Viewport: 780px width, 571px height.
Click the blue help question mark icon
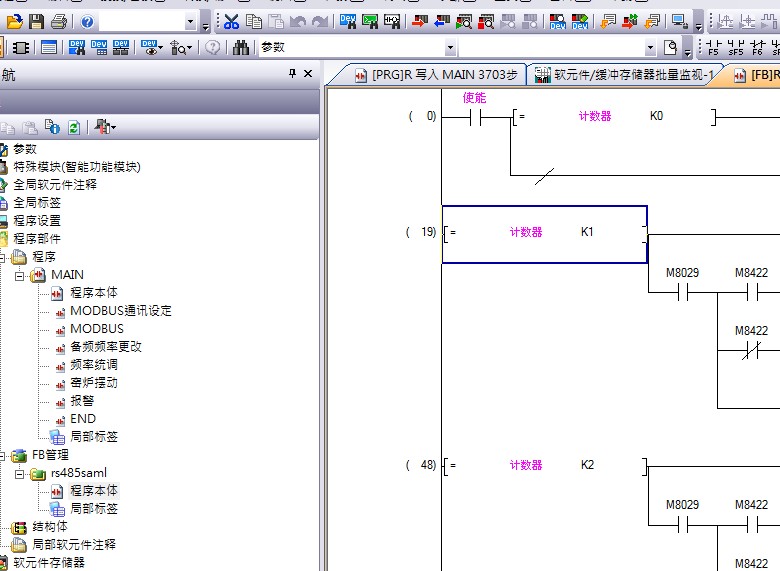tap(88, 21)
